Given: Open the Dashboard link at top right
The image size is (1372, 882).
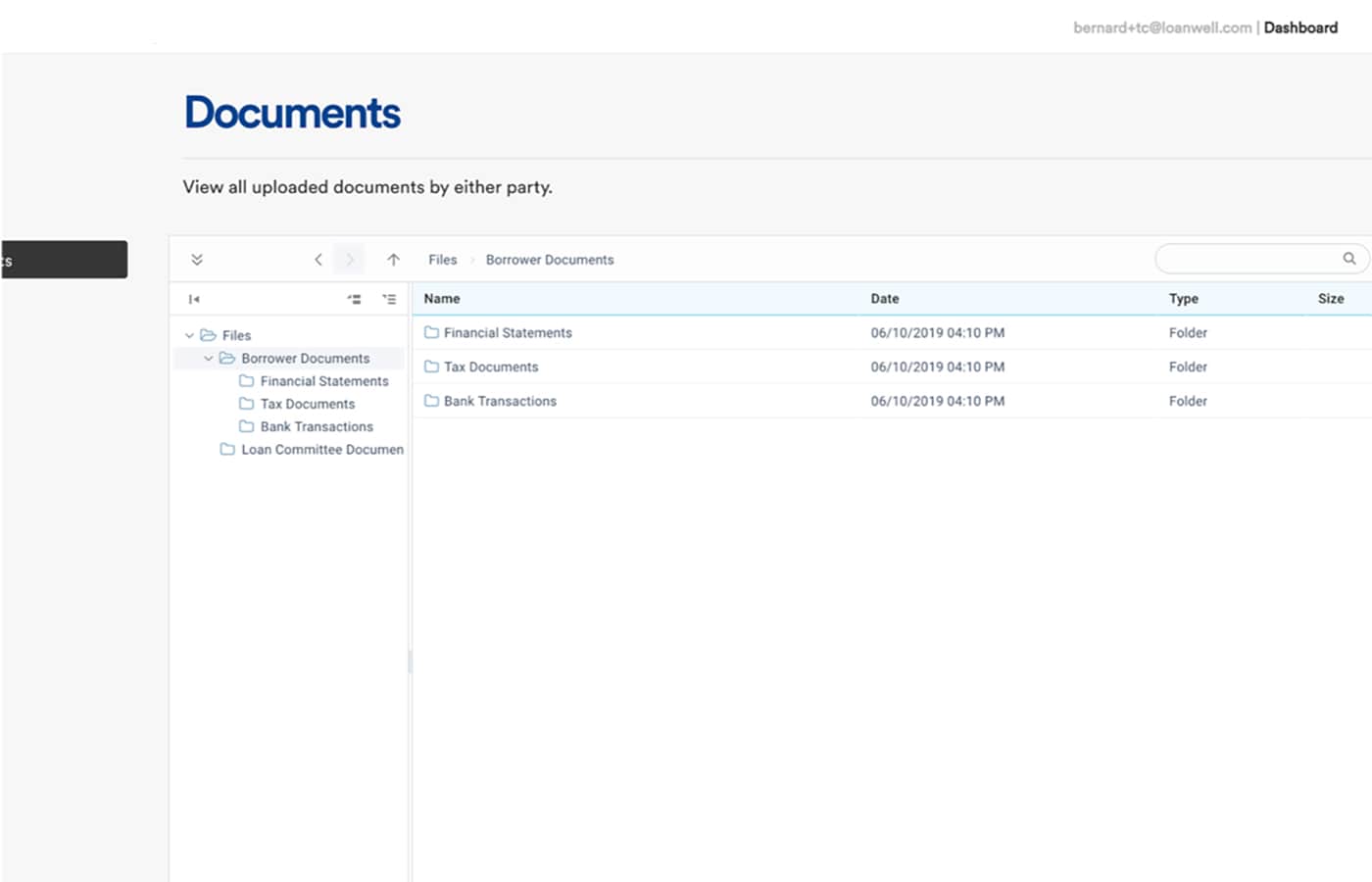Looking at the screenshot, I should tap(1300, 27).
